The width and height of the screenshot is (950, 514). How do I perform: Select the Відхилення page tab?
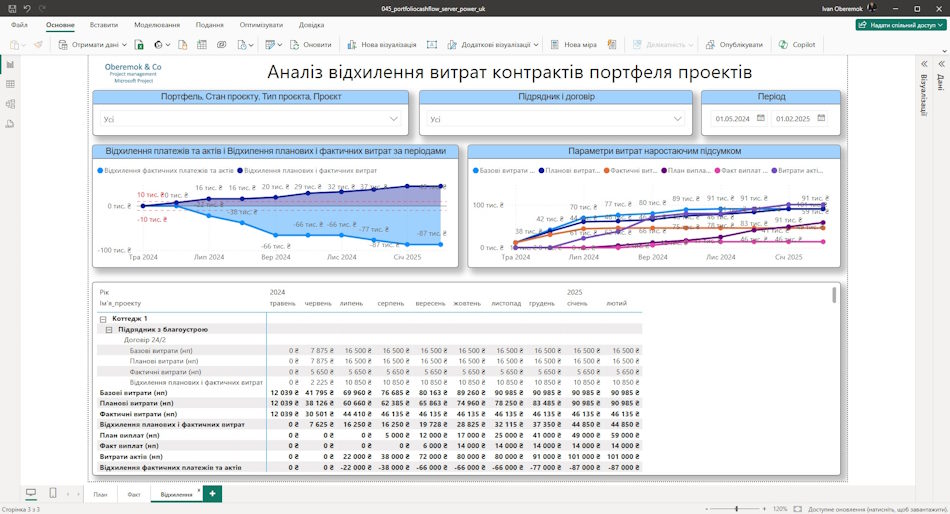(x=176, y=495)
